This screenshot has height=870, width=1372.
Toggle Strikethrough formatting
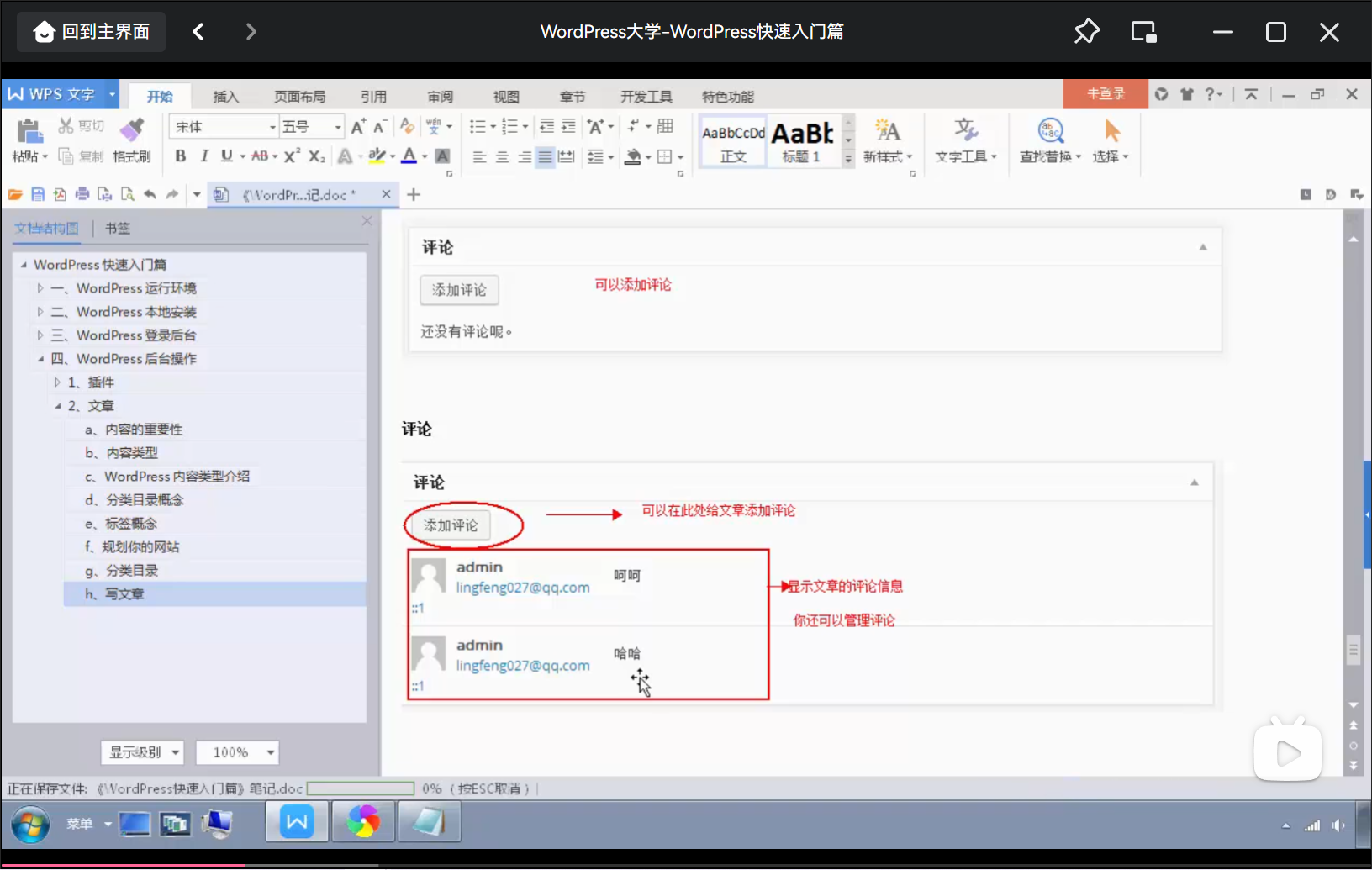point(260,156)
